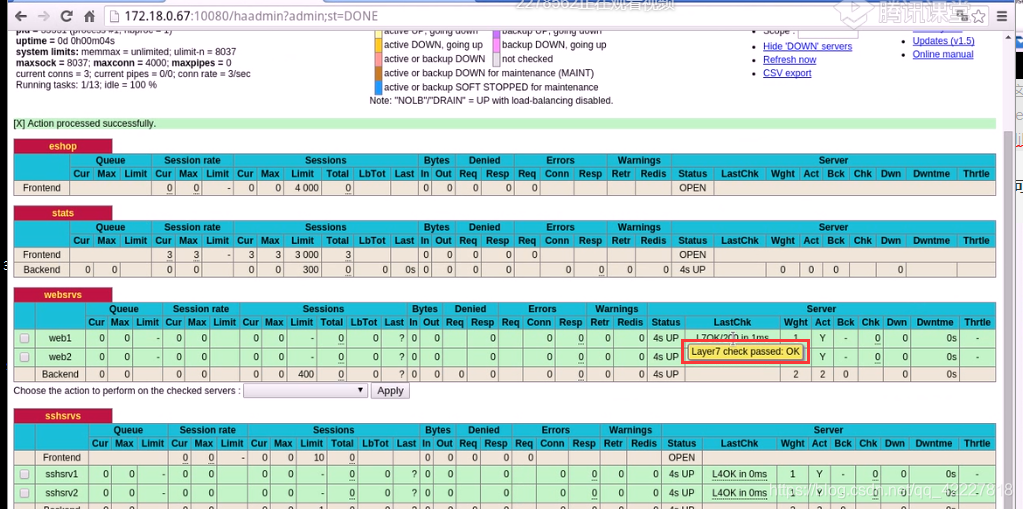
Task: Click the LastChk header in websrvs table
Action: (x=732, y=322)
